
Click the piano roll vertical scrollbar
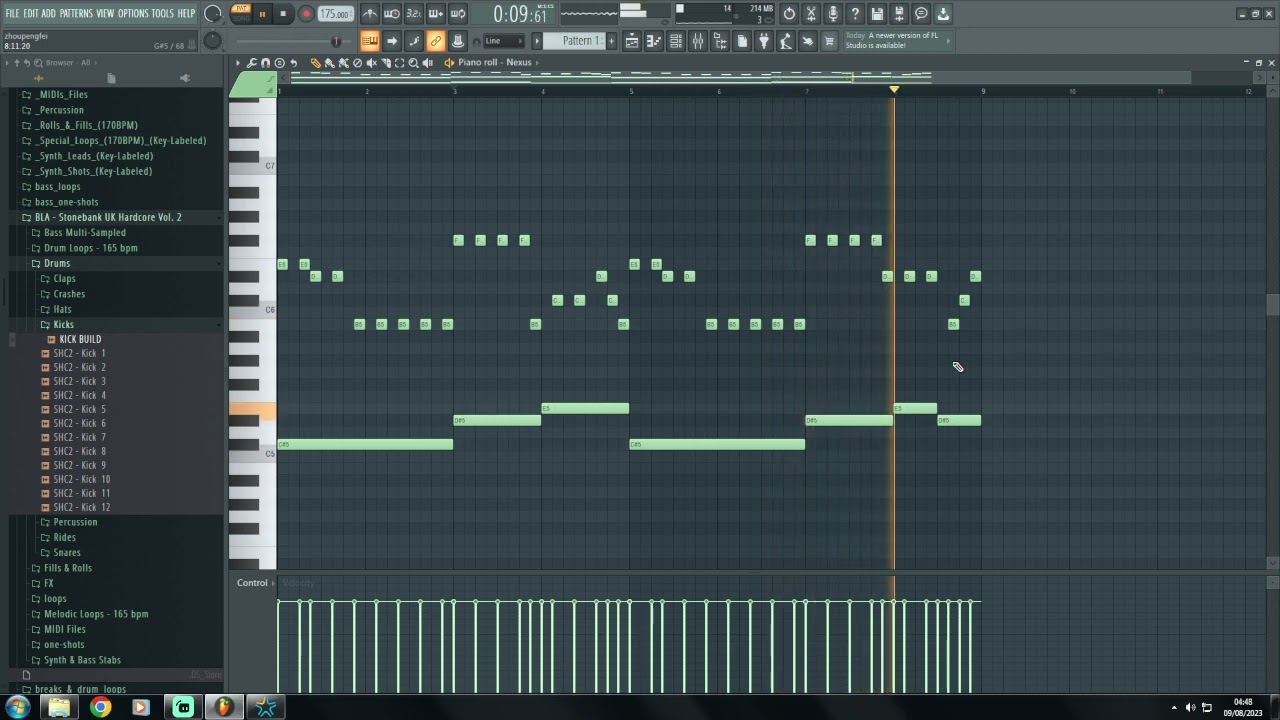tap(1272, 305)
